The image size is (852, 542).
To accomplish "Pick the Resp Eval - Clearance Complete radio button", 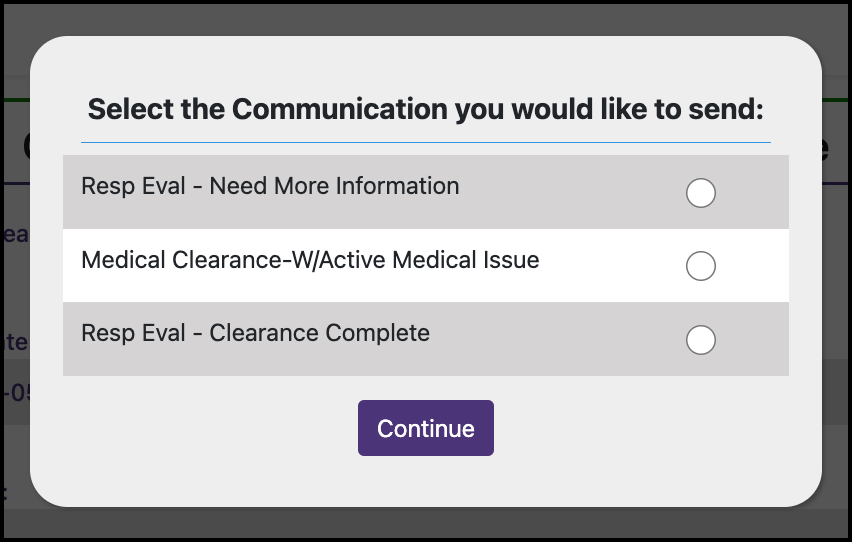I will pyautogui.click(x=701, y=340).
